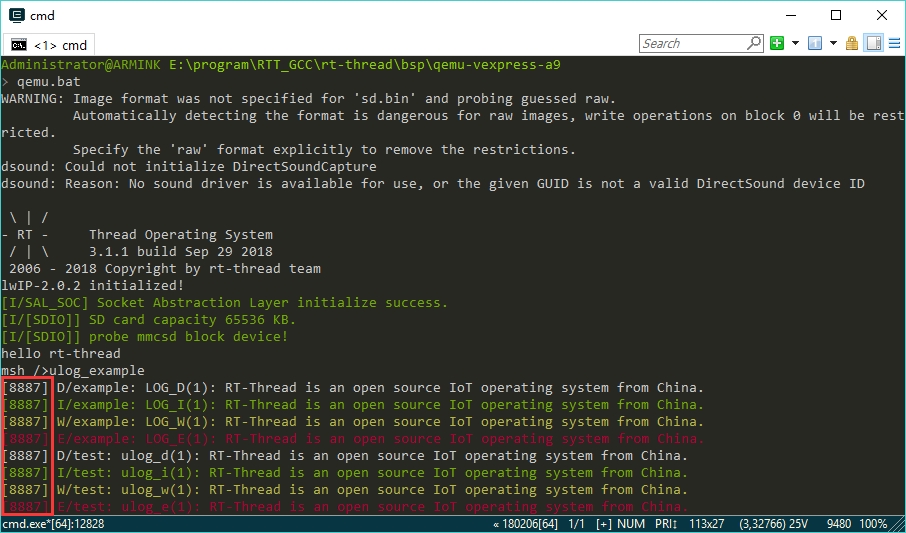The height and width of the screenshot is (533, 906).
Task: Click the cmd icon on the tab
Action: click(x=19, y=44)
